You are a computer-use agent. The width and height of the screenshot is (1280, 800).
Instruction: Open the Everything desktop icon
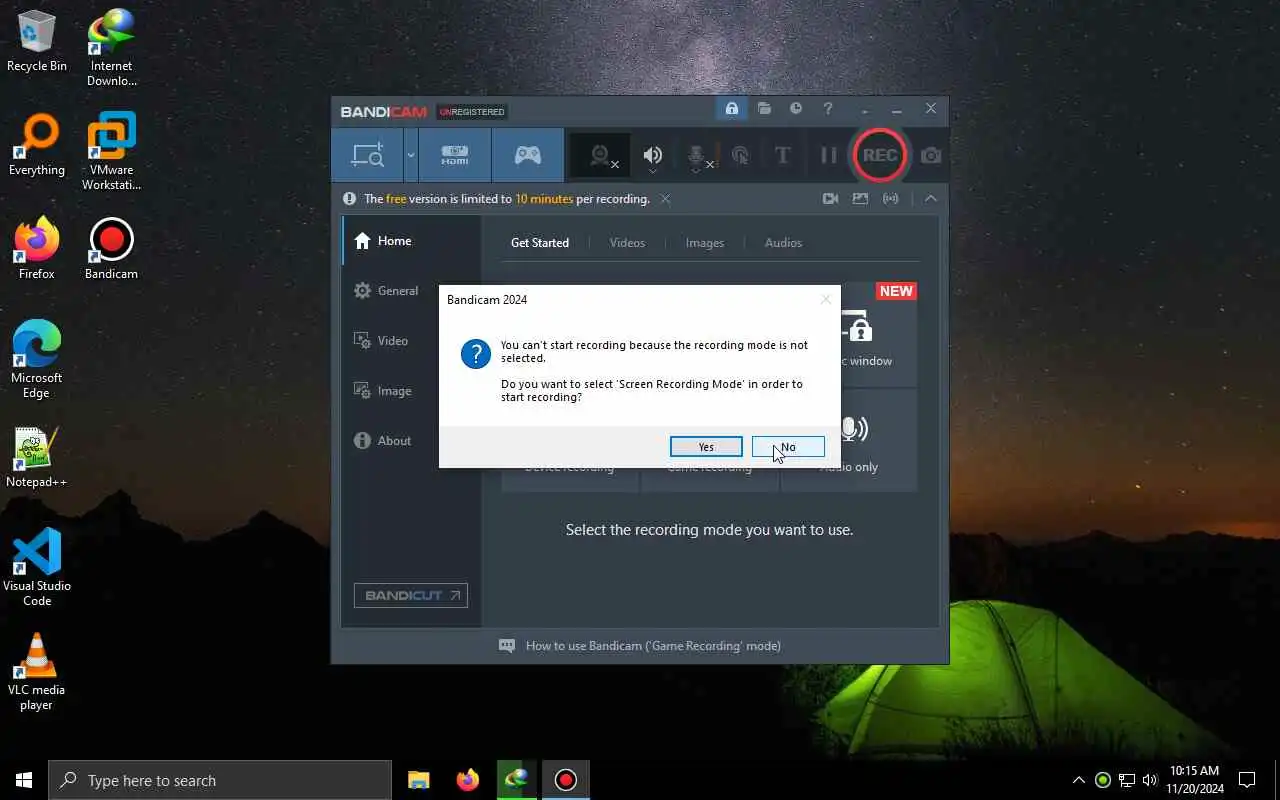[x=37, y=145]
